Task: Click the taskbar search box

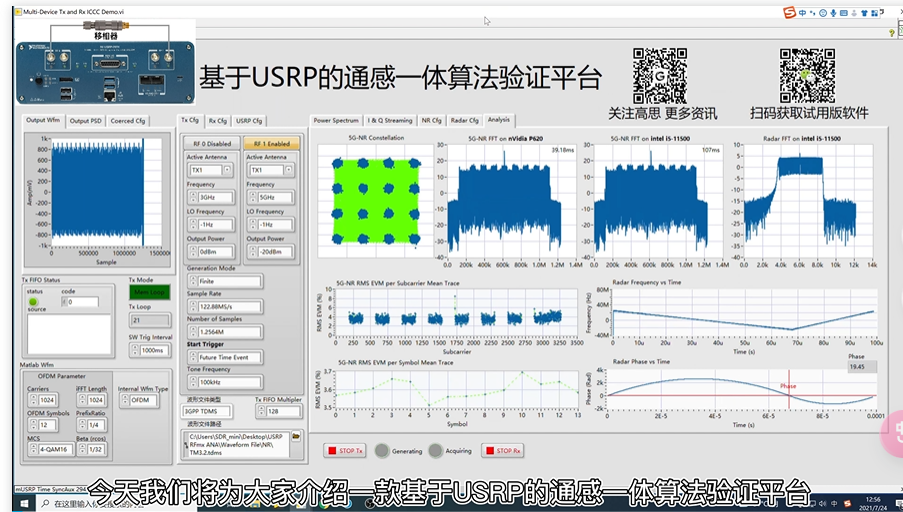Action: pos(115,503)
